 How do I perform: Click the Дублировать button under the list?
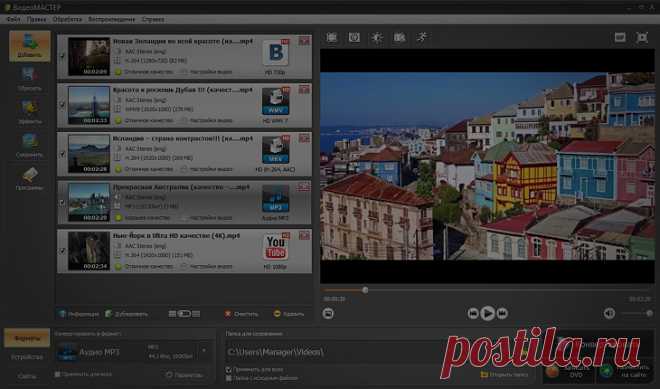click(126, 314)
